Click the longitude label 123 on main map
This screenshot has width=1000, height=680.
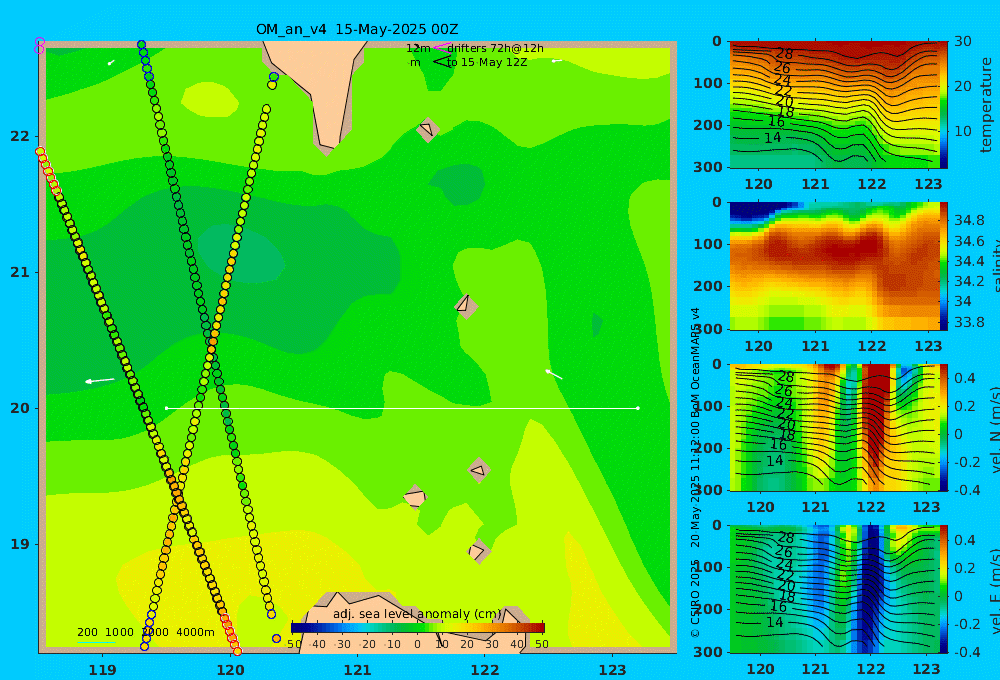[x=612, y=670]
